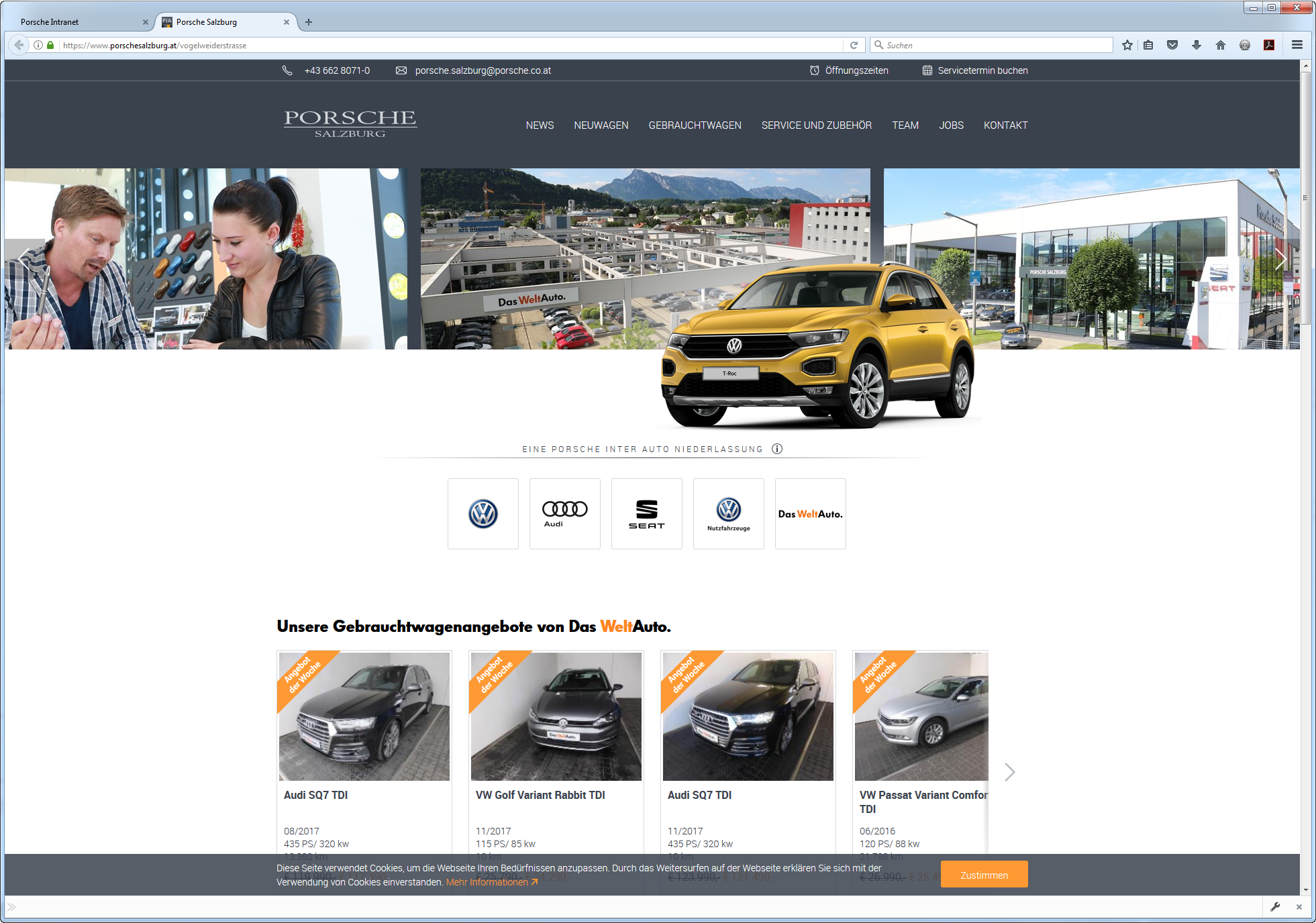This screenshot has height=923, width=1316.
Task: Open the Adobe Acrobat toolbar icon
Action: click(1270, 45)
